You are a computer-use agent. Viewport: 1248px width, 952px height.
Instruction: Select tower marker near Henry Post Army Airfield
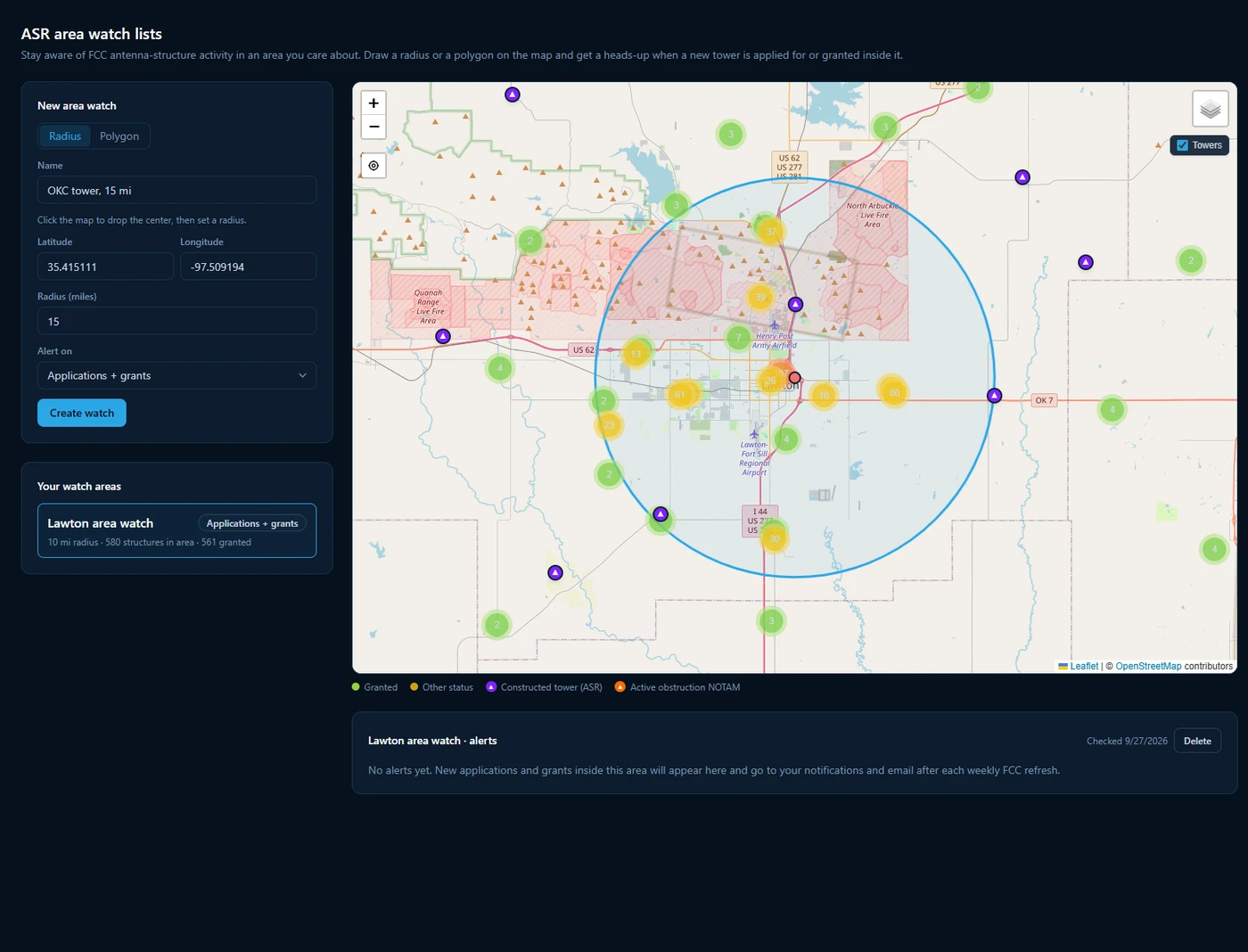click(x=796, y=305)
